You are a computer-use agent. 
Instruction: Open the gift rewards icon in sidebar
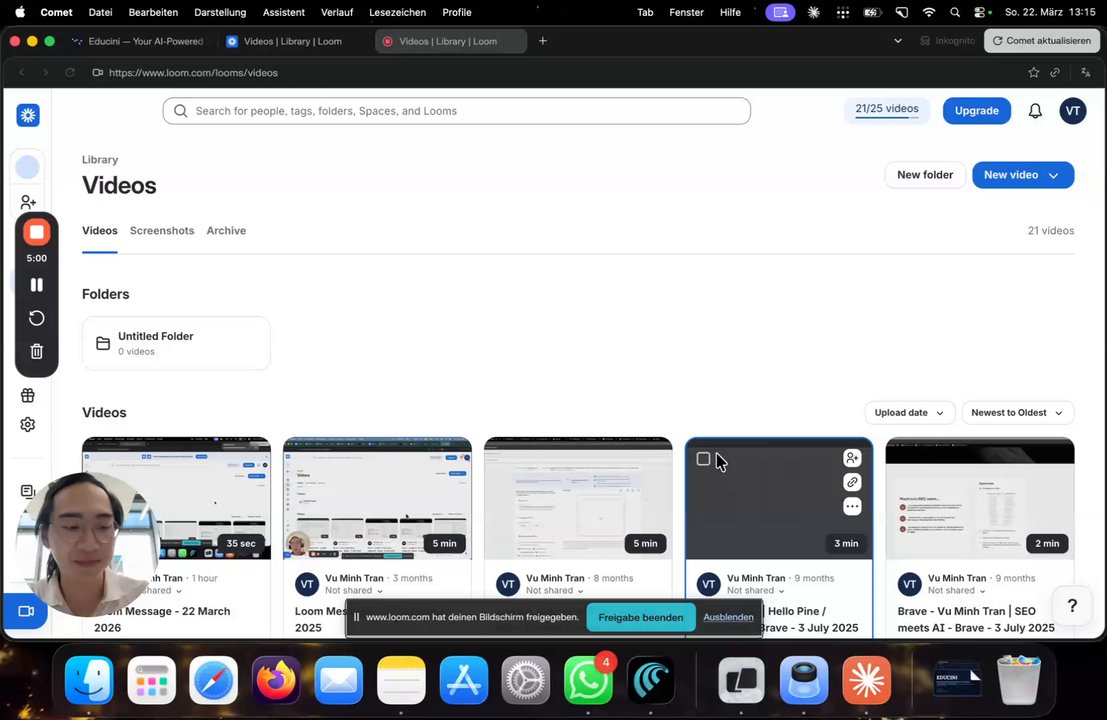point(28,395)
